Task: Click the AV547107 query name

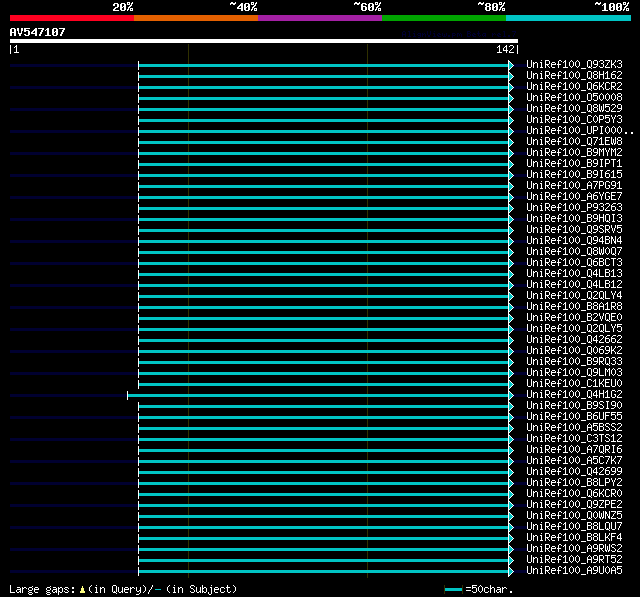Action: click(38, 32)
